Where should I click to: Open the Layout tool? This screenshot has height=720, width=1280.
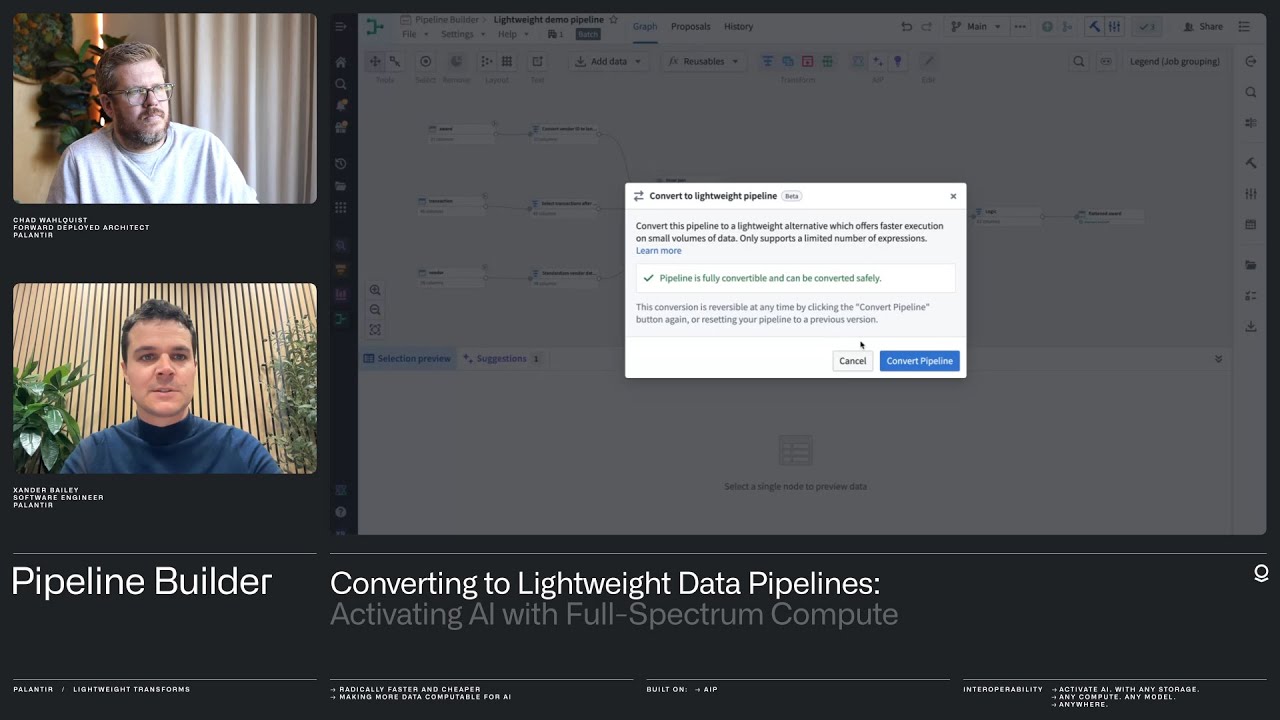click(x=497, y=61)
